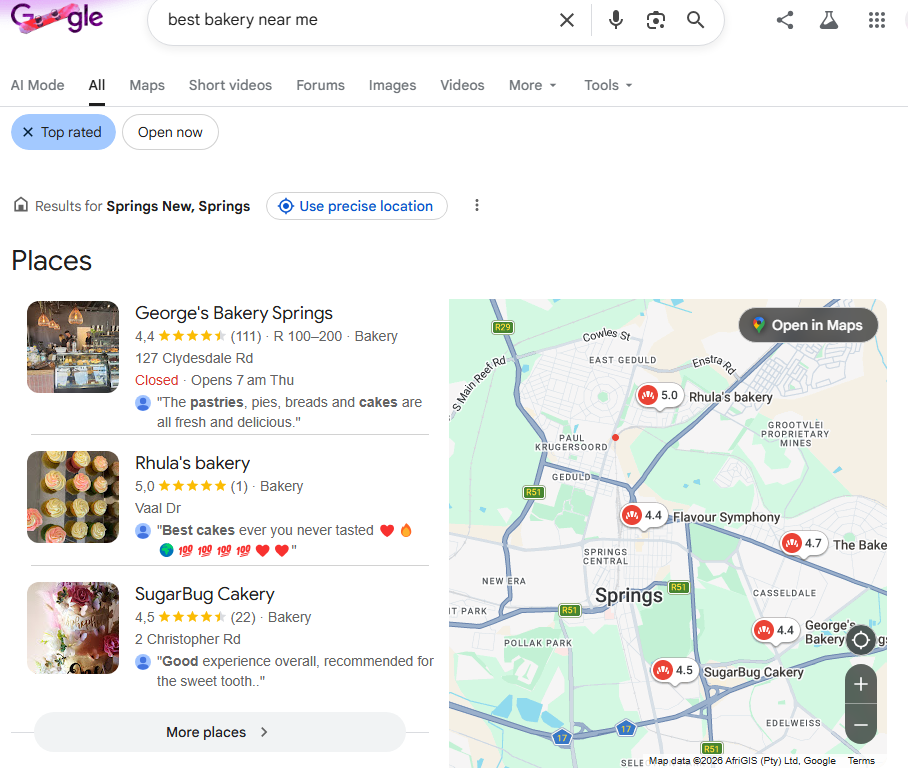
Task: Click George's Bakery '127 Clydesdale Rd' address
Action: click(x=194, y=358)
